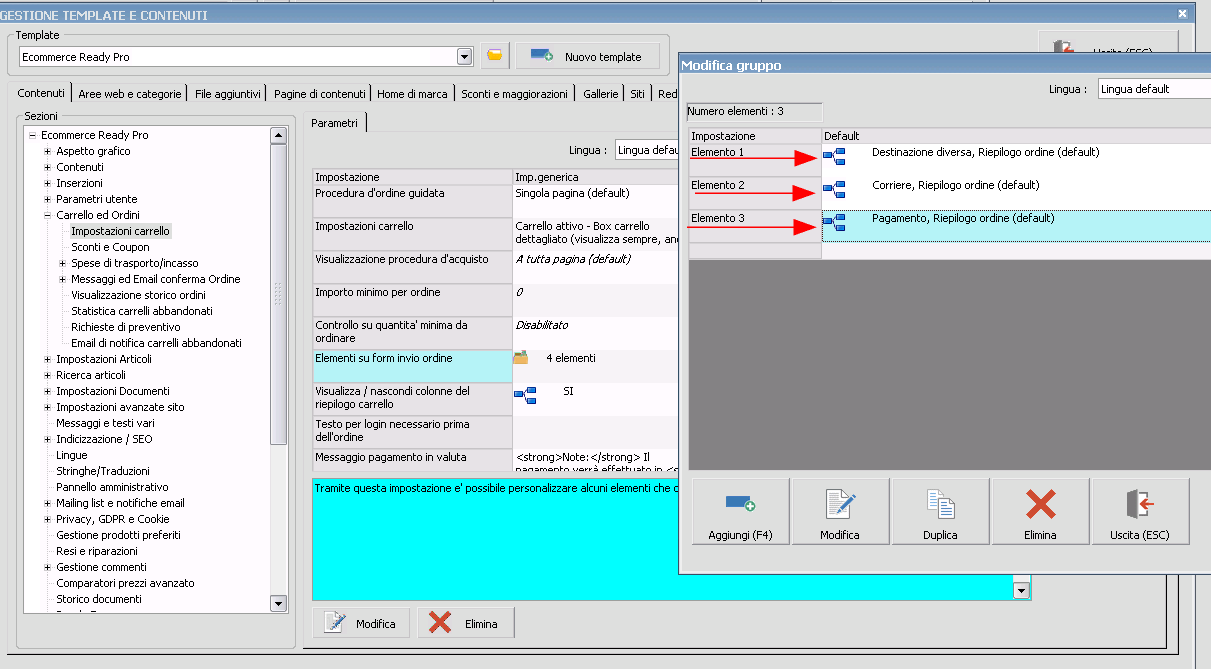Screen dimensions: 1211x669
Task: Expand Spese di trasporto/incasso node
Action: click(x=62, y=263)
